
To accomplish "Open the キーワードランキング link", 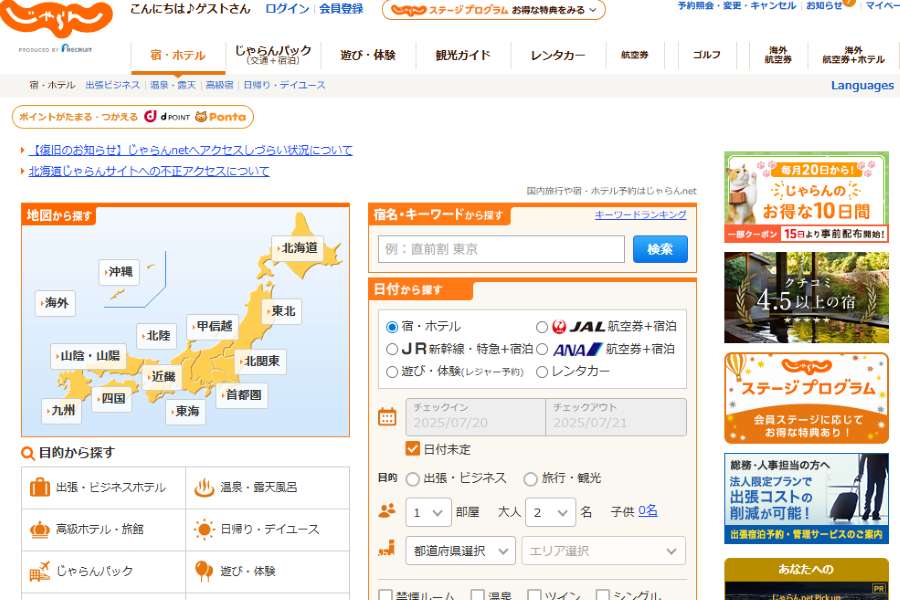I will [x=641, y=214].
